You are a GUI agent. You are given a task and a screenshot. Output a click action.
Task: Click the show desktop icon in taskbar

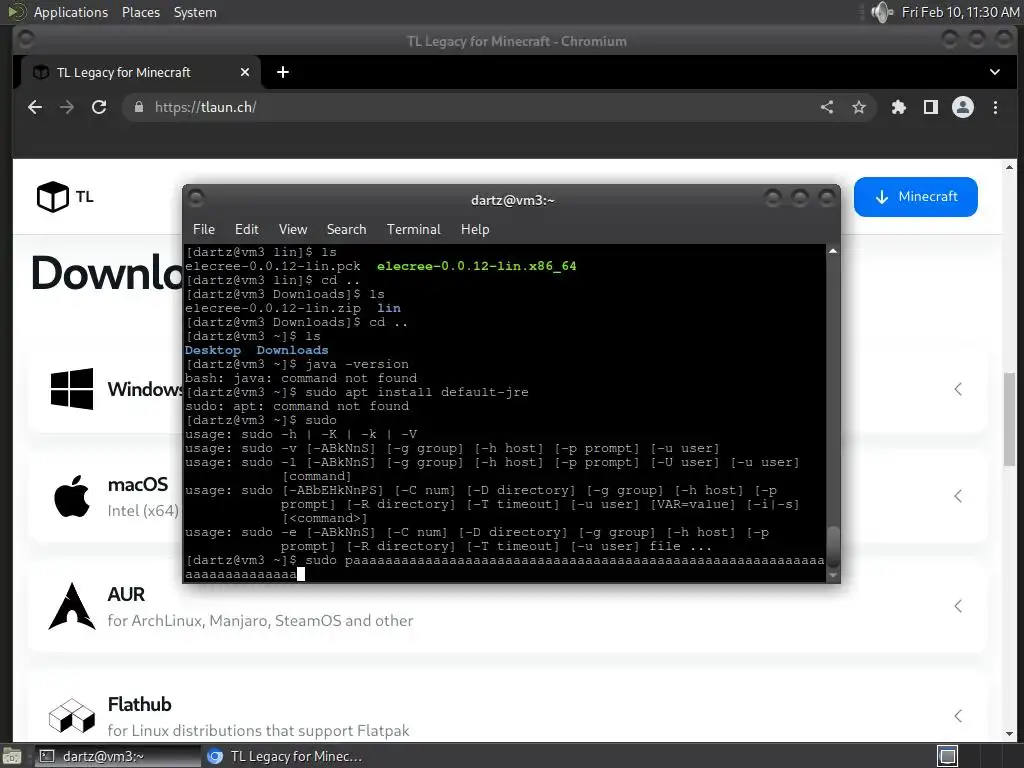tap(12, 756)
